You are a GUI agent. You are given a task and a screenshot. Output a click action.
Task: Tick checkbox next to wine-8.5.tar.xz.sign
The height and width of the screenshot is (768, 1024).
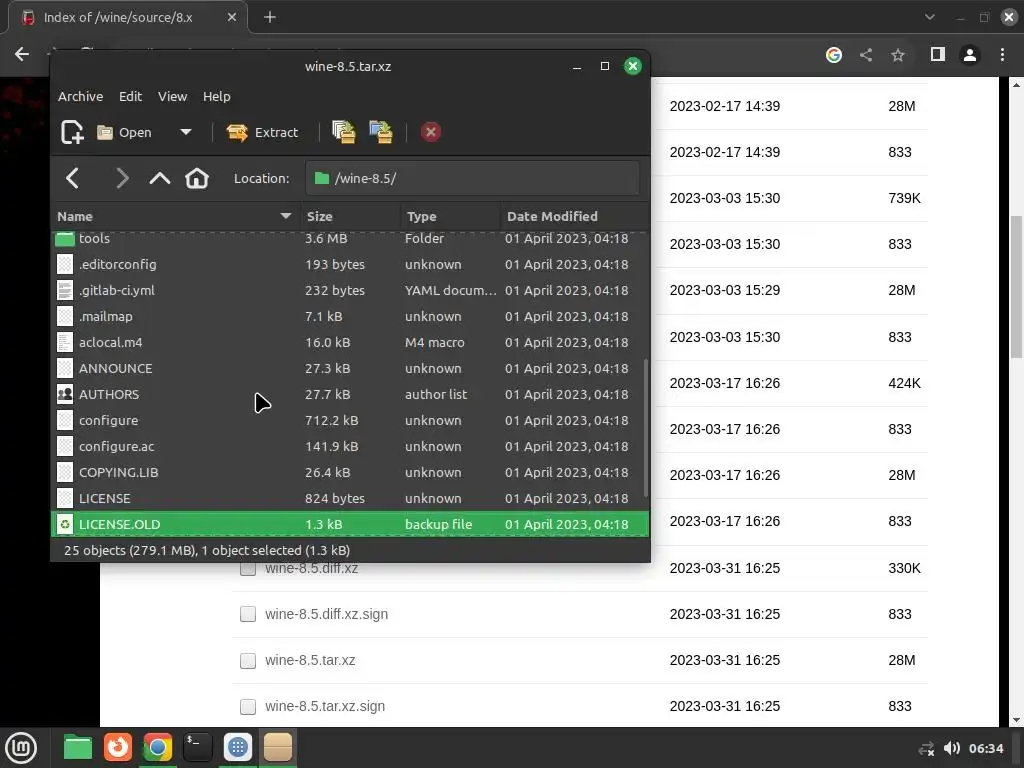click(x=248, y=706)
